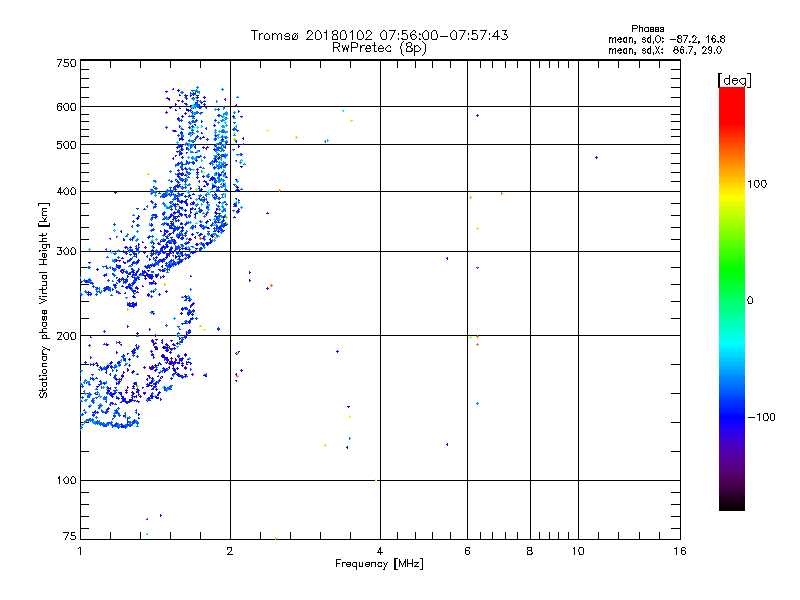This screenshot has height=600, width=800.
Task: Click the blue data point above 600 km near 6 MHz
Action: 478,116
